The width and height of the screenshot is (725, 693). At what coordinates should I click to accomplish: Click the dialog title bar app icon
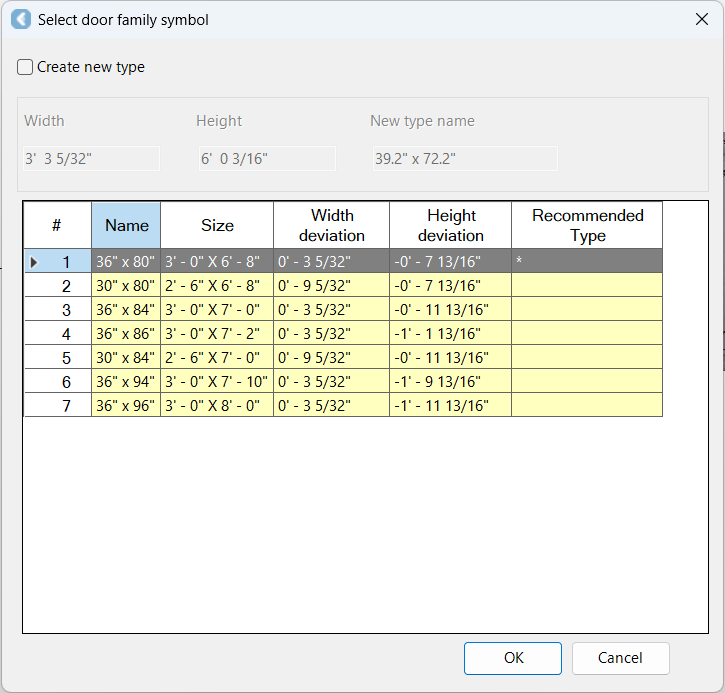click(20, 19)
